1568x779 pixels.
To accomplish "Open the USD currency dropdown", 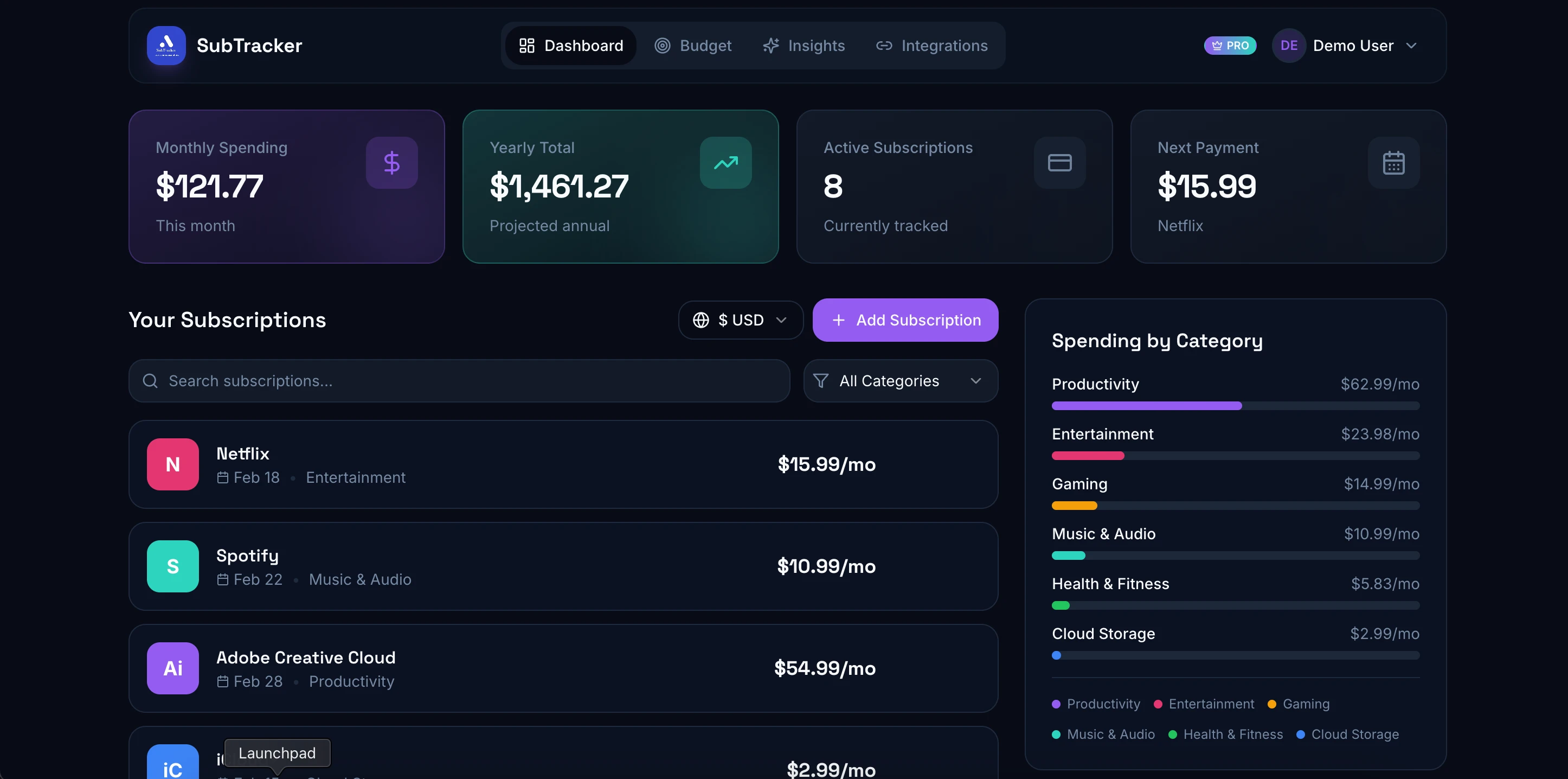I will pyautogui.click(x=740, y=320).
